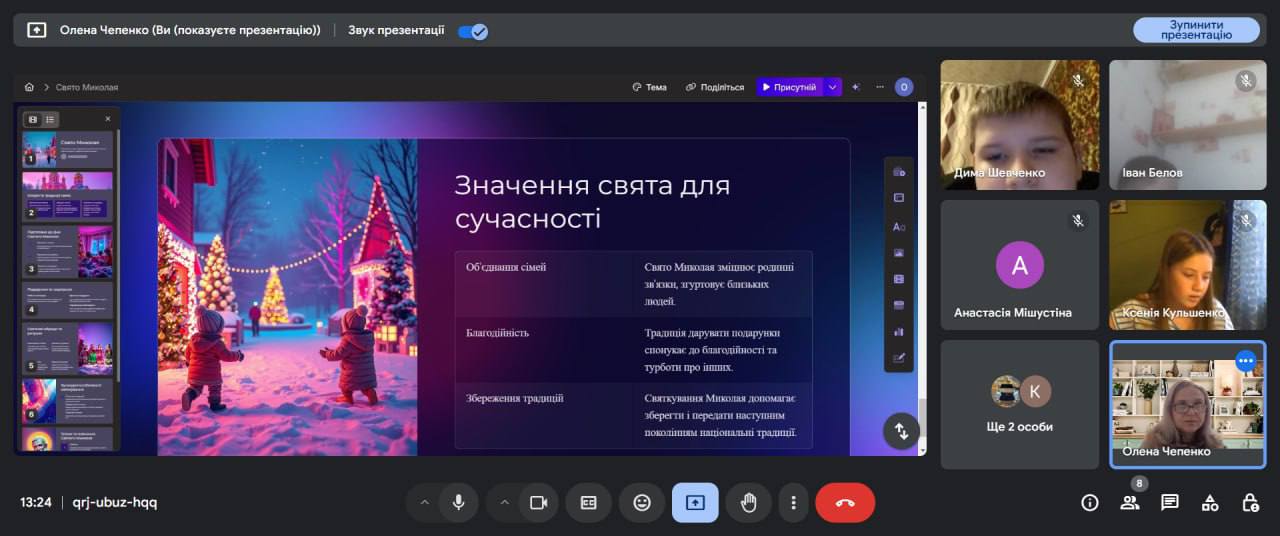
Task: Open the in-call chat panel
Action: click(1169, 503)
